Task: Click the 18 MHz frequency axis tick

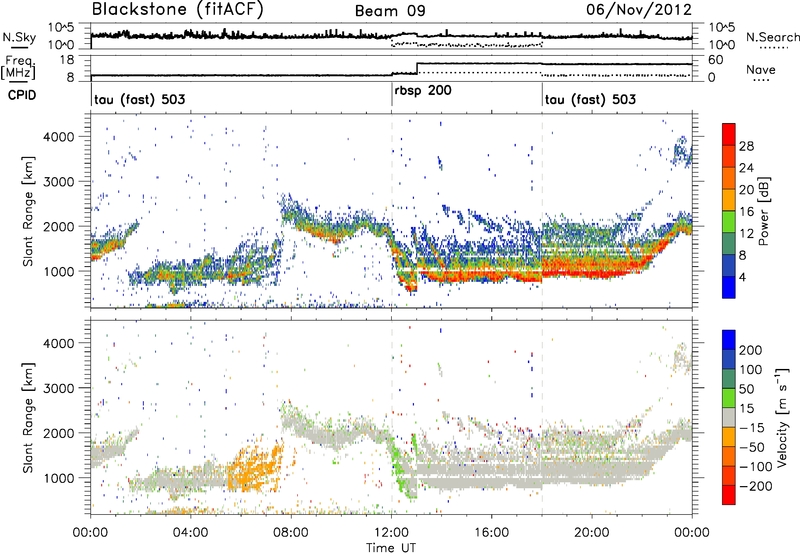Action: tap(66, 60)
